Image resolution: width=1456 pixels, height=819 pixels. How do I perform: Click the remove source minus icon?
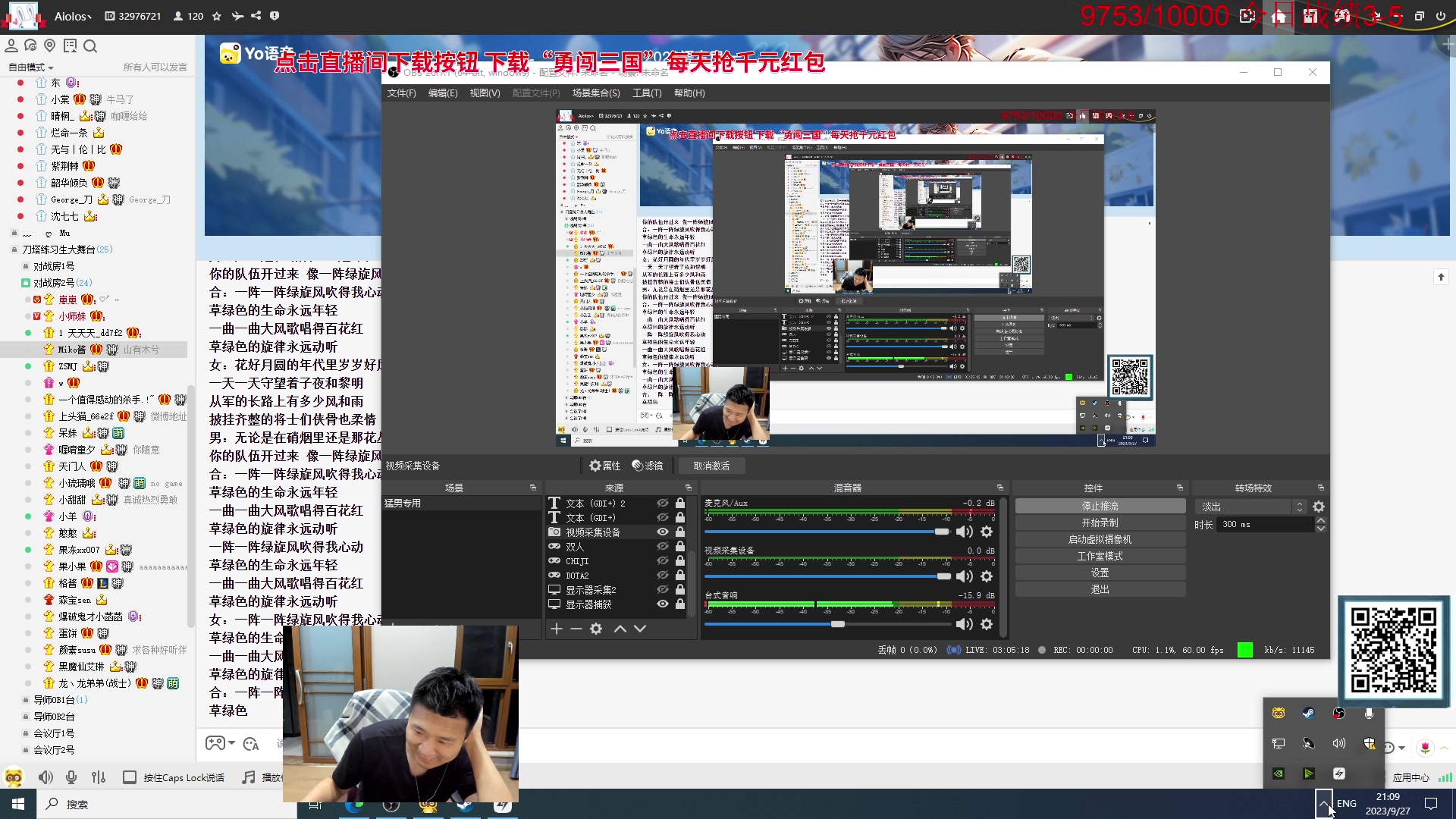pyautogui.click(x=576, y=629)
